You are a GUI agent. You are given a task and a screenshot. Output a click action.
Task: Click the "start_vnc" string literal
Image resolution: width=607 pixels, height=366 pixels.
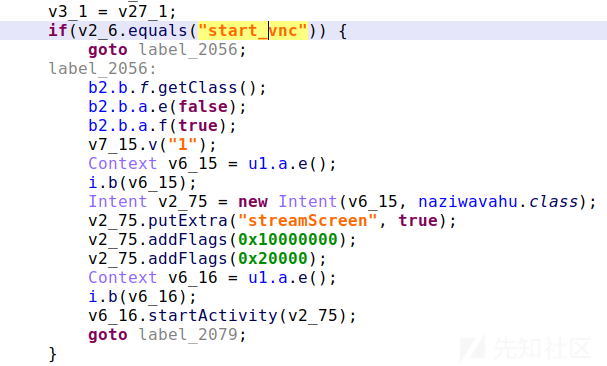[x=253, y=31]
